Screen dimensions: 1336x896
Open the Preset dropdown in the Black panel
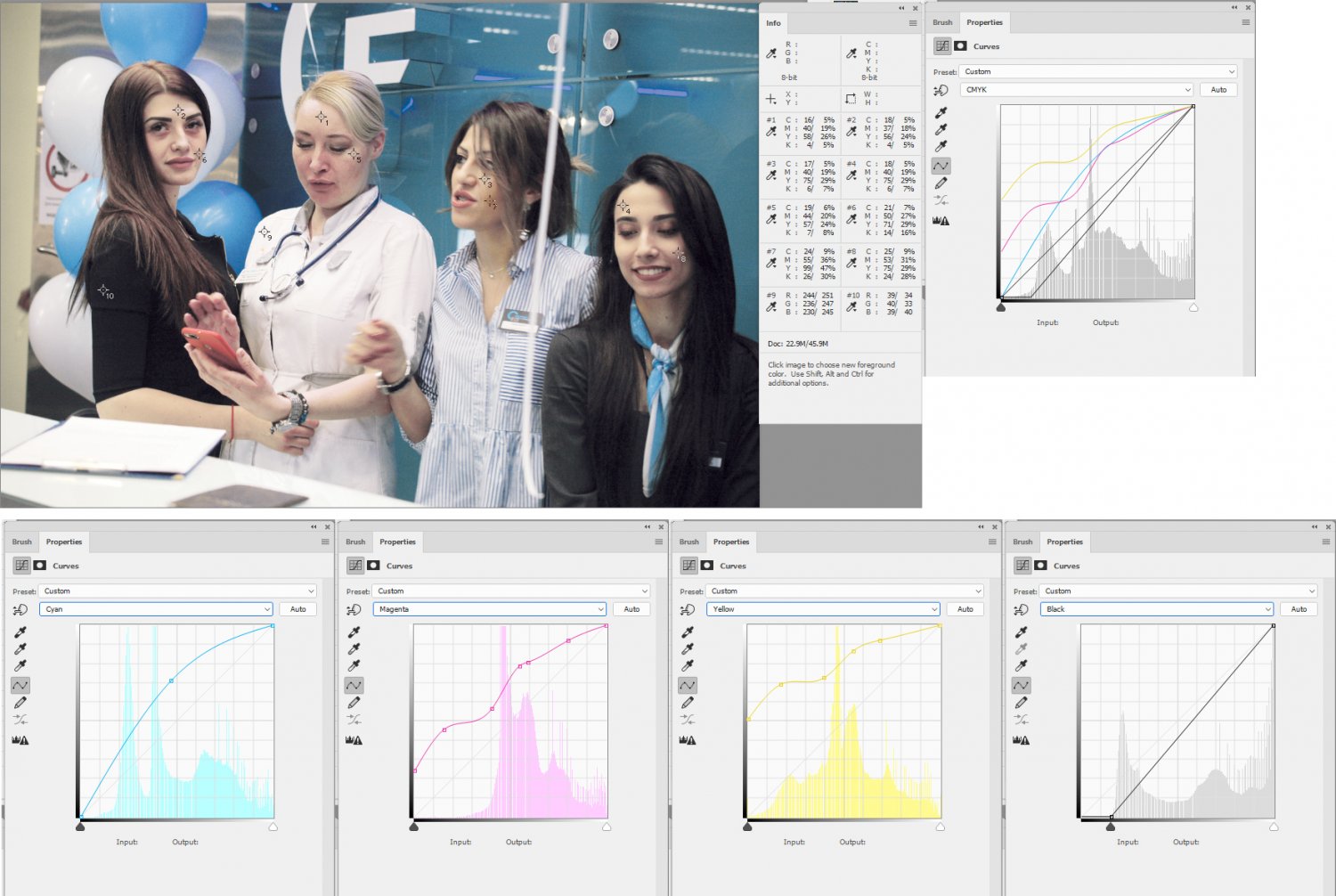click(1178, 591)
